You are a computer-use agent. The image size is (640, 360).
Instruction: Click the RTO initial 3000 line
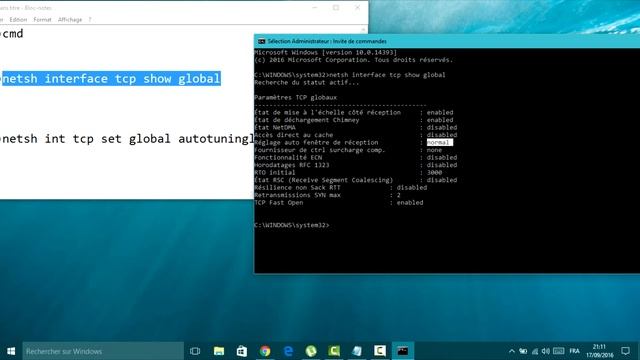[x=348, y=172]
